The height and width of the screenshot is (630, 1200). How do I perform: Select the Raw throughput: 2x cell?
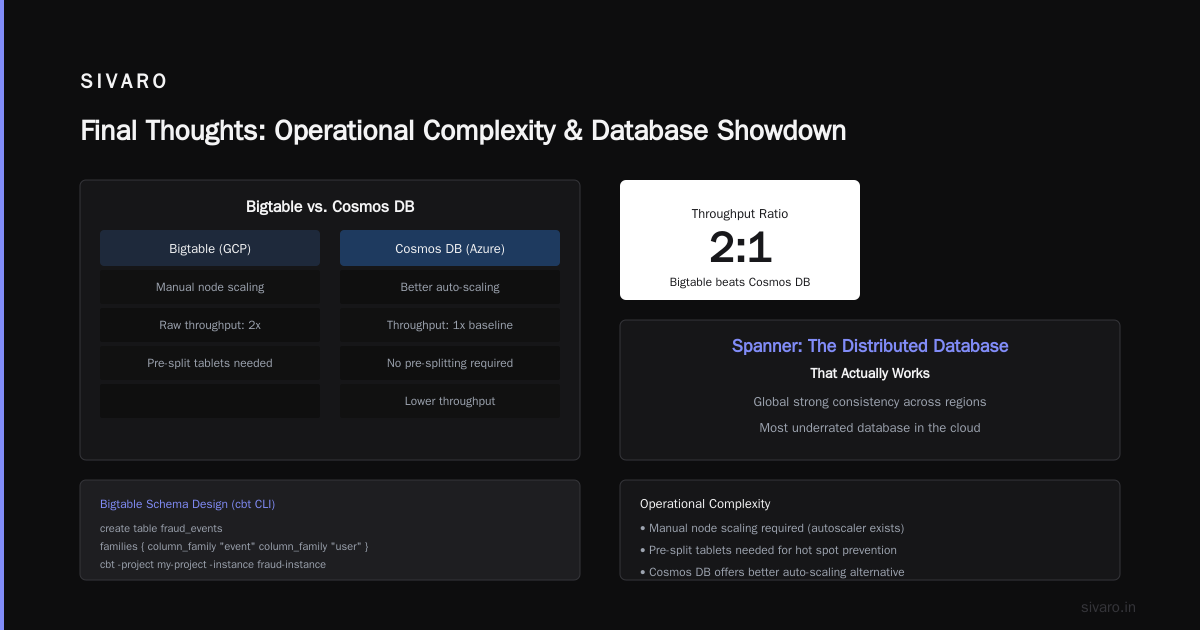click(x=210, y=325)
